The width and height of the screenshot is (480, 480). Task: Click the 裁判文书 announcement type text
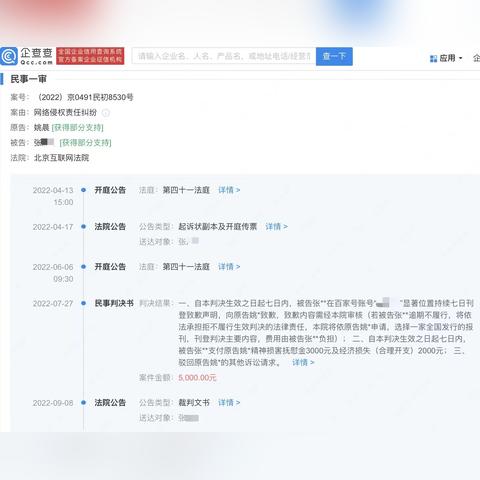pyautogui.click(x=194, y=403)
